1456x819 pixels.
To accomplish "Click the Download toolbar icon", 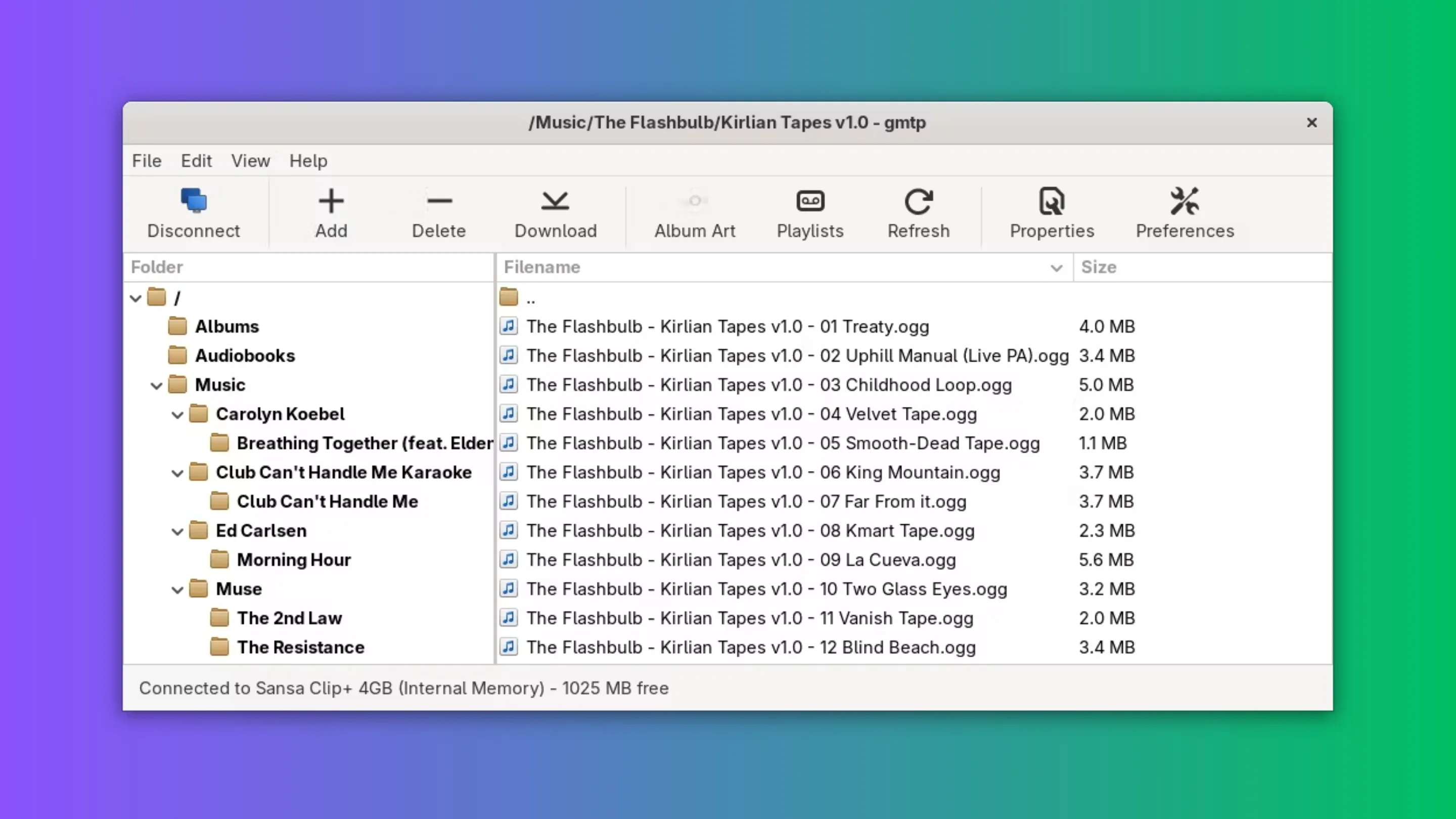I will click(555, 201).
